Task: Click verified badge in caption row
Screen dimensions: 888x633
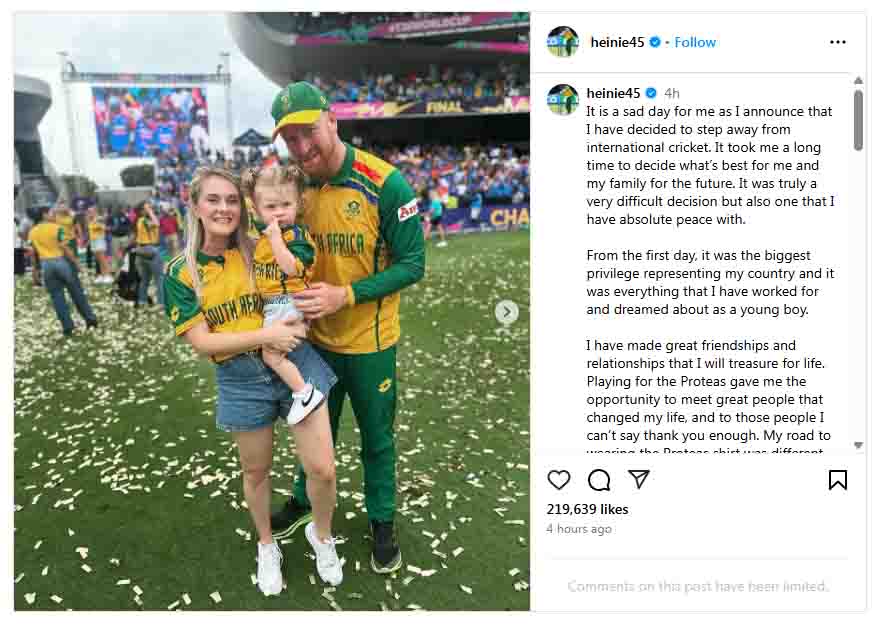Action: coord(650,93)
